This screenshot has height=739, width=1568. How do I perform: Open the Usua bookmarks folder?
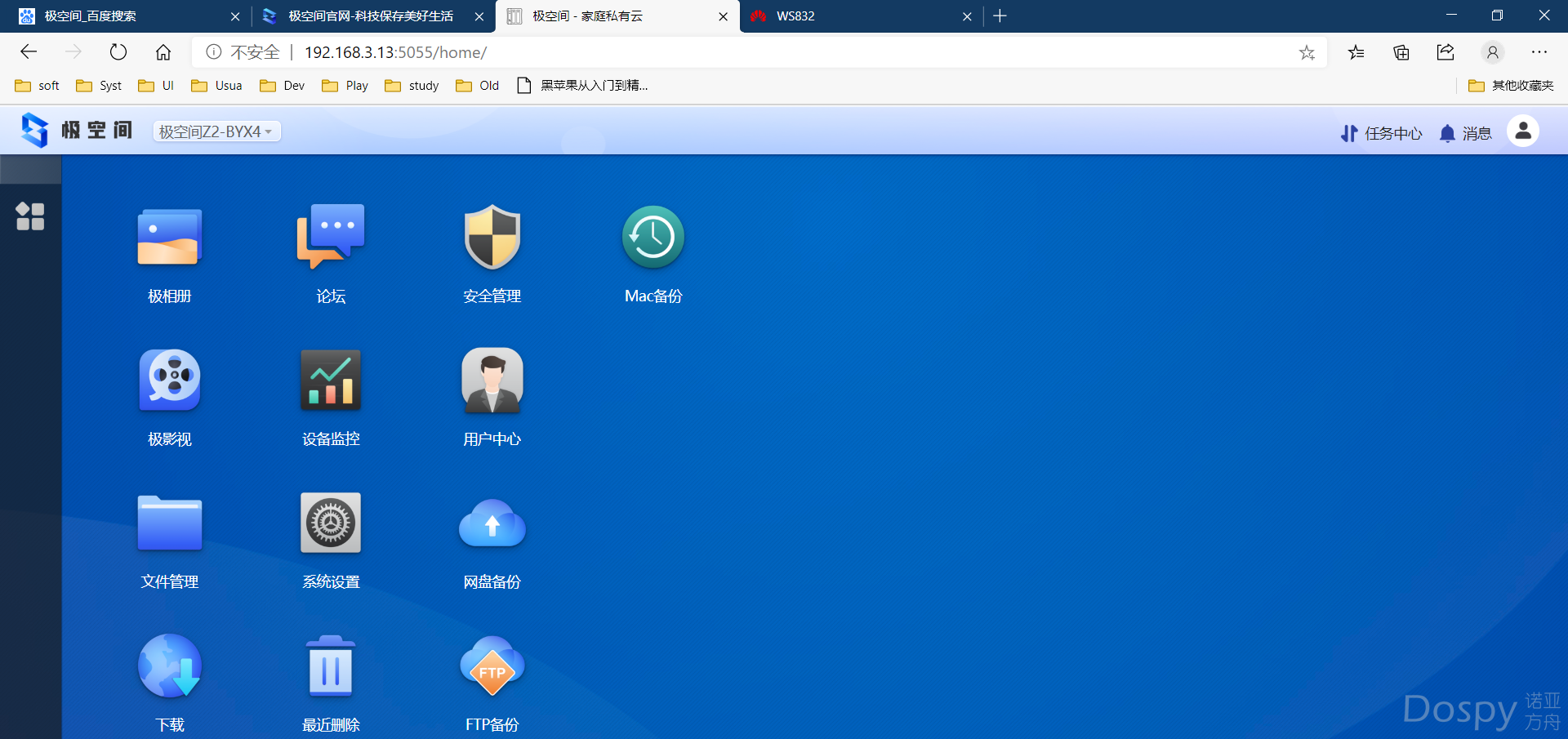click(x=216, y=86)
